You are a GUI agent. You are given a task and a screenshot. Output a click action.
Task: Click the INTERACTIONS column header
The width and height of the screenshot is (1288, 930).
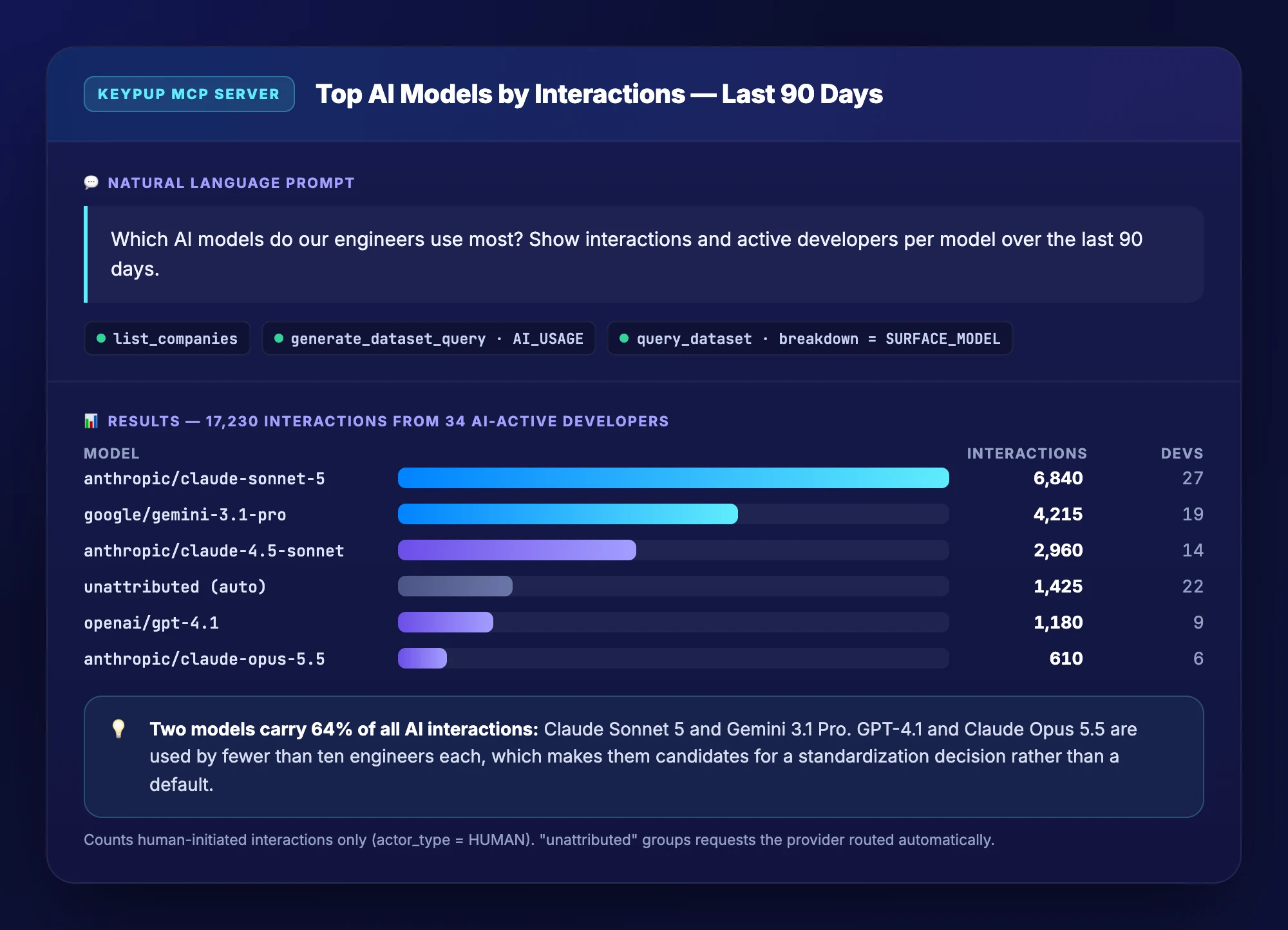click(x=1027, y=453)
